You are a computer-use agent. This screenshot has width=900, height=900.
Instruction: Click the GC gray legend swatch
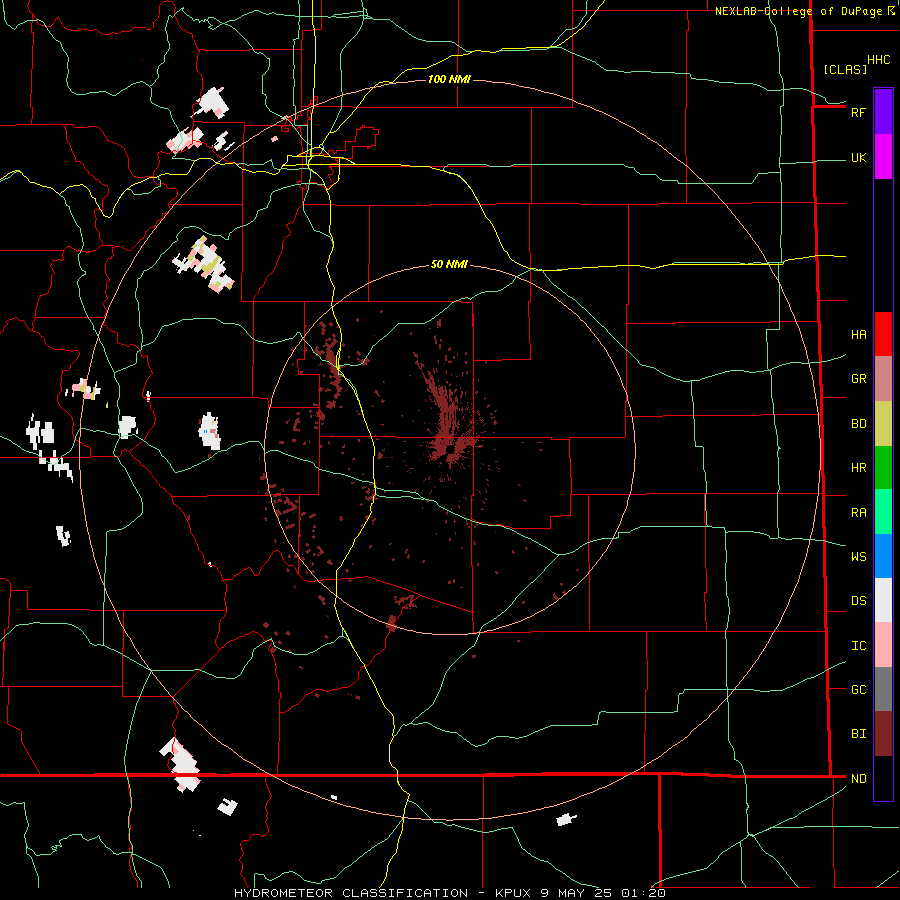[x=883, y=689]
